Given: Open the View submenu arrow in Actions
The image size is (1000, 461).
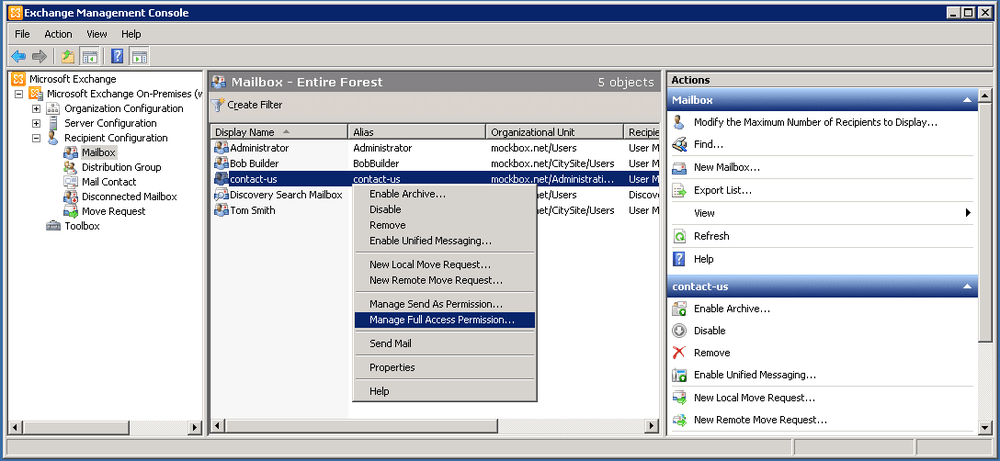Looking at the screenshot, I should click(968, 213).
